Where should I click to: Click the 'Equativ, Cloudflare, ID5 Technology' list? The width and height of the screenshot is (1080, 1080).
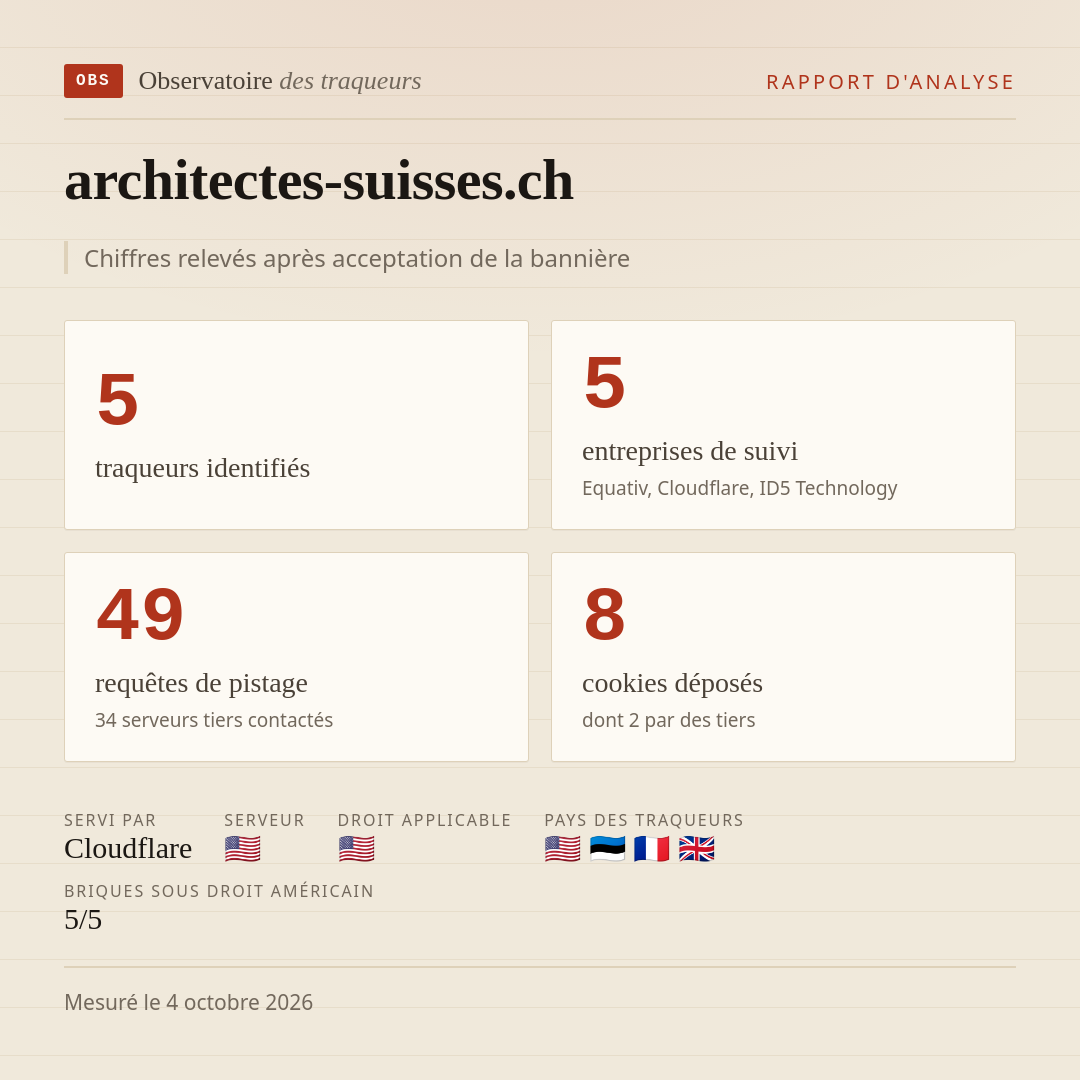(740, 488)
